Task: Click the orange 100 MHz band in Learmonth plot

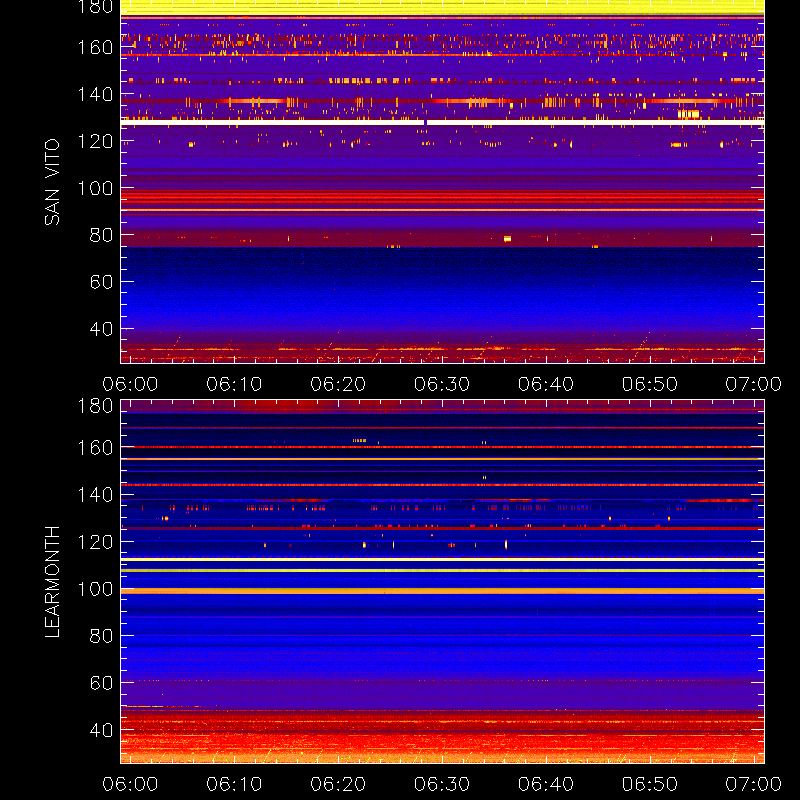Action: point(442,591)
